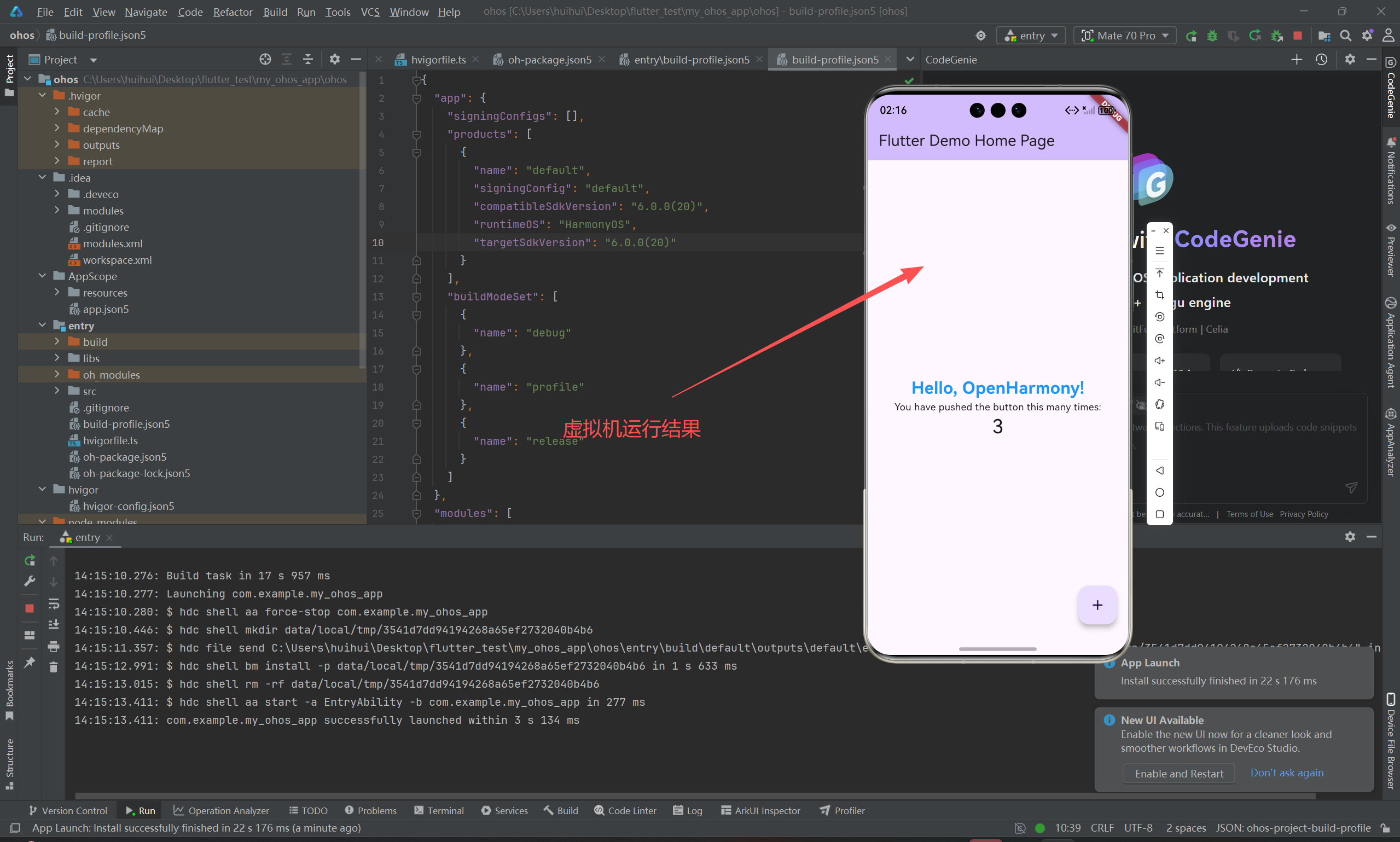The height and width of the screenshot is (842, 1400).
Task: Tap the plus floating button in app
Action: click(1097, 605)
